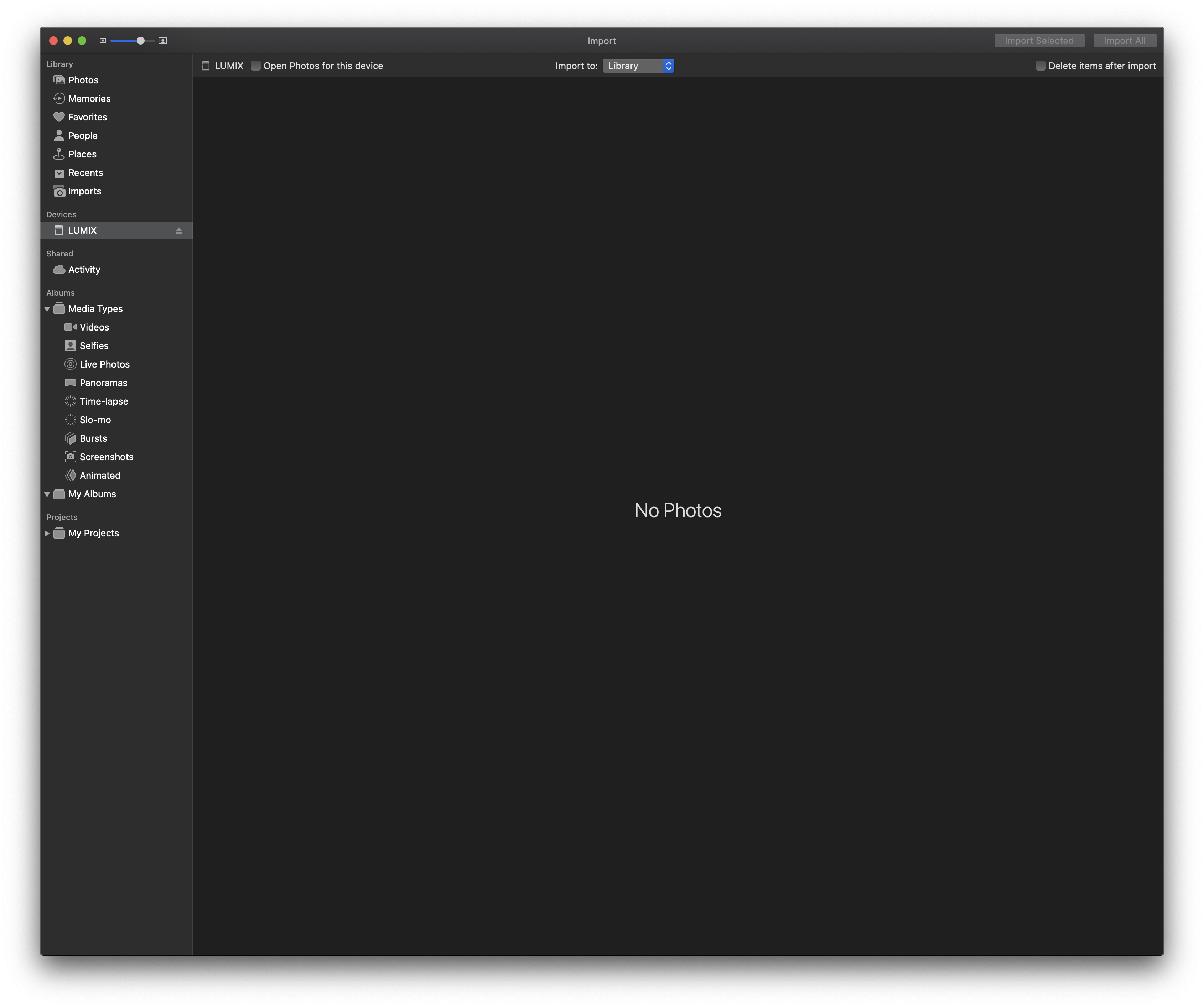The image size is (1204, 1008).
Task: Expand the My Projects folder
Action: [x=47, y=533]
